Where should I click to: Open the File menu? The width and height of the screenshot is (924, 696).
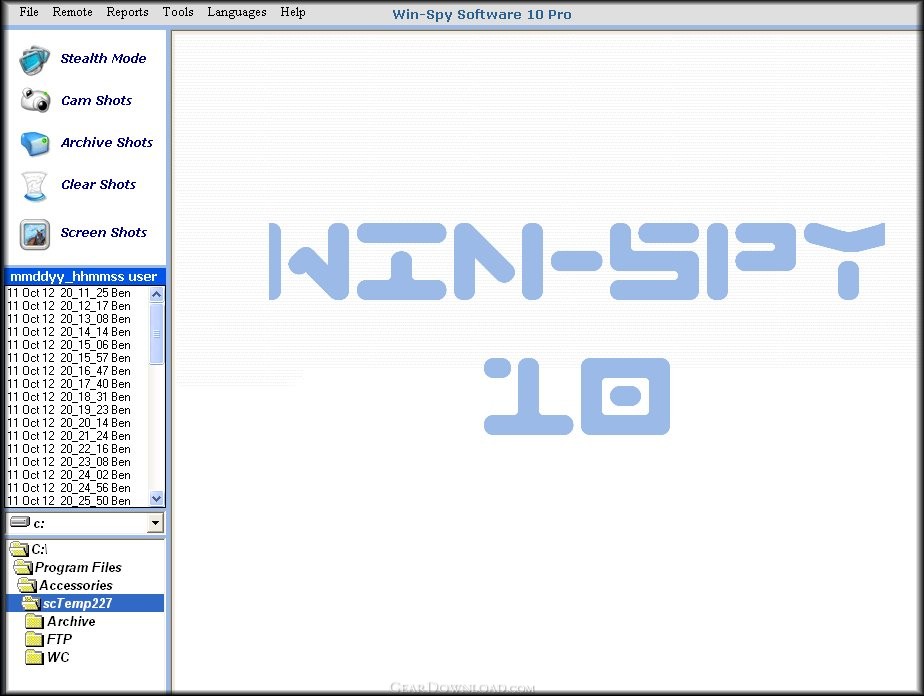click(29, 12)
